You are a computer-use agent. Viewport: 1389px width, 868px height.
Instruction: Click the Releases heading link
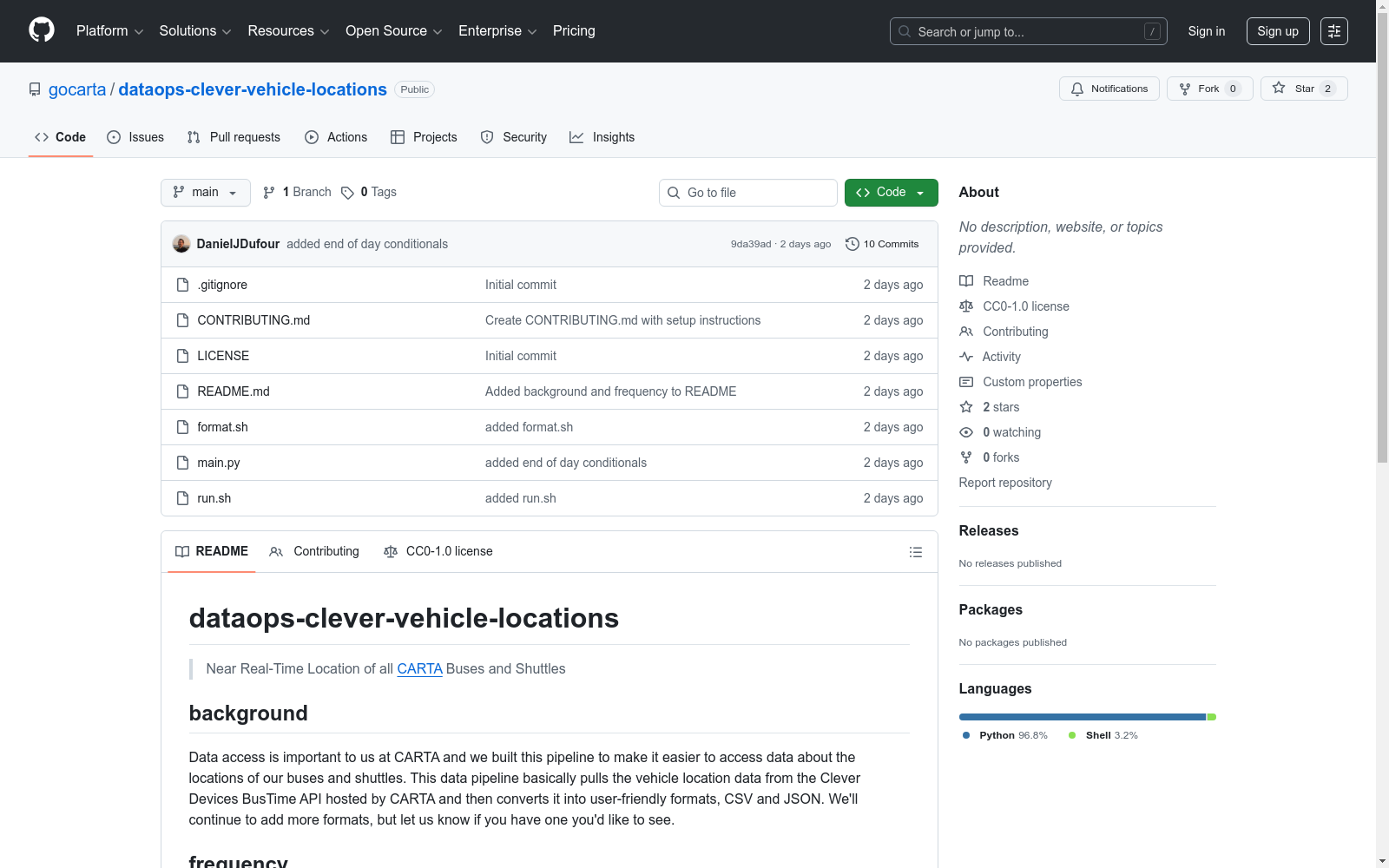(x=989, y=530)
